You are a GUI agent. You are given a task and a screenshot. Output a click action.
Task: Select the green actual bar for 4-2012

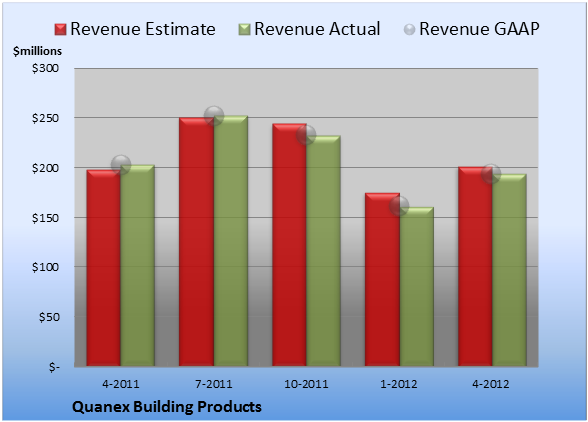tap(509, 270)
